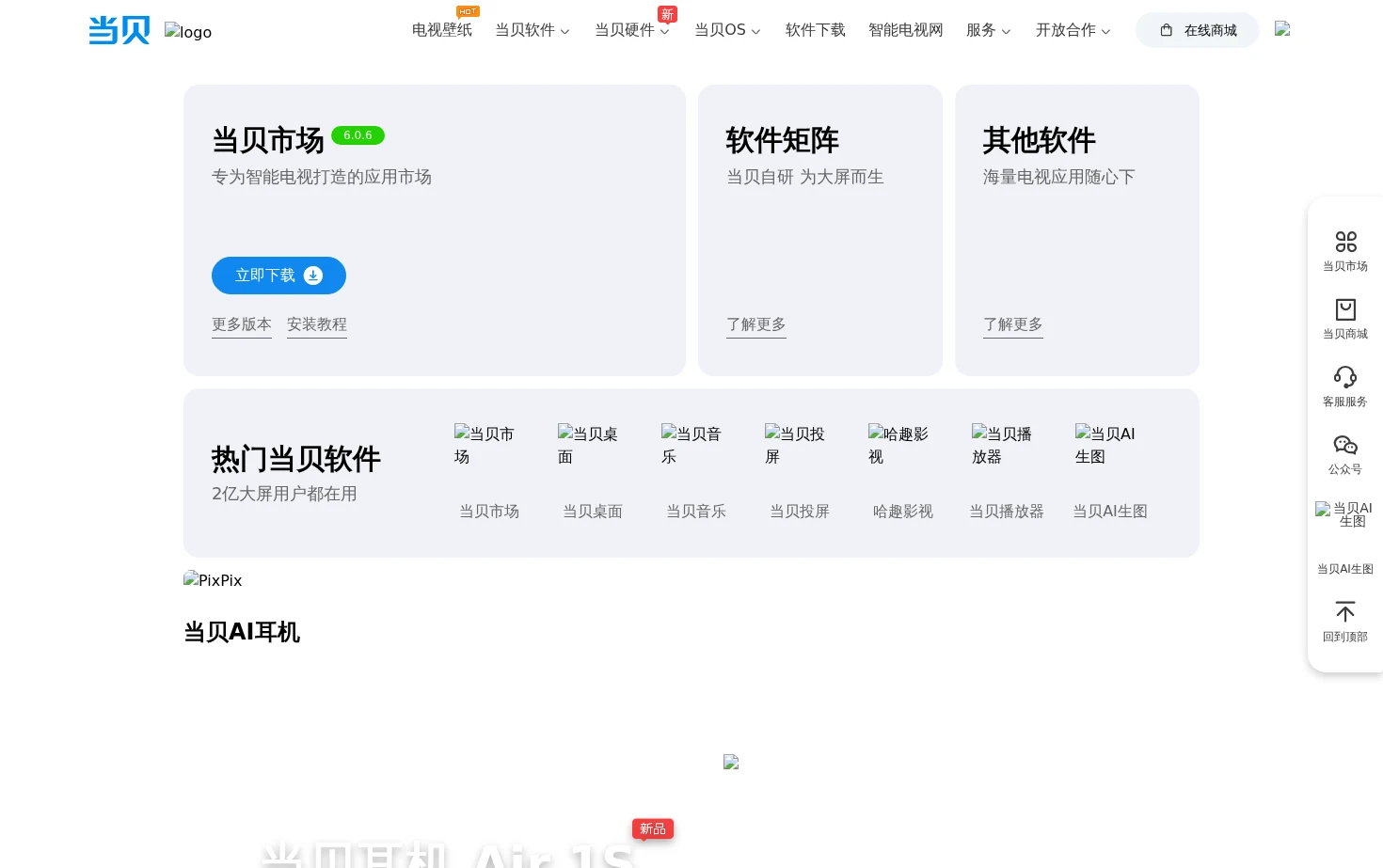
Task: Click the 当贝桌面 label text
Action: 593,511
